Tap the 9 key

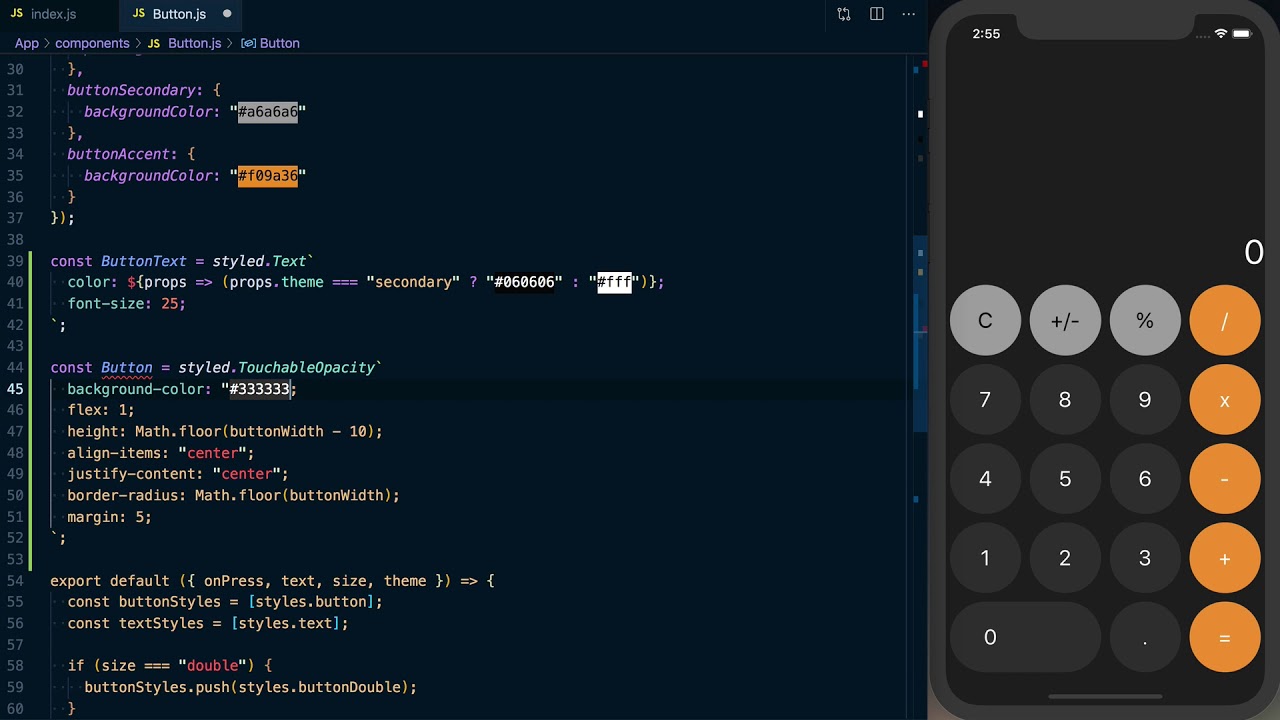tap(1145, 400)
